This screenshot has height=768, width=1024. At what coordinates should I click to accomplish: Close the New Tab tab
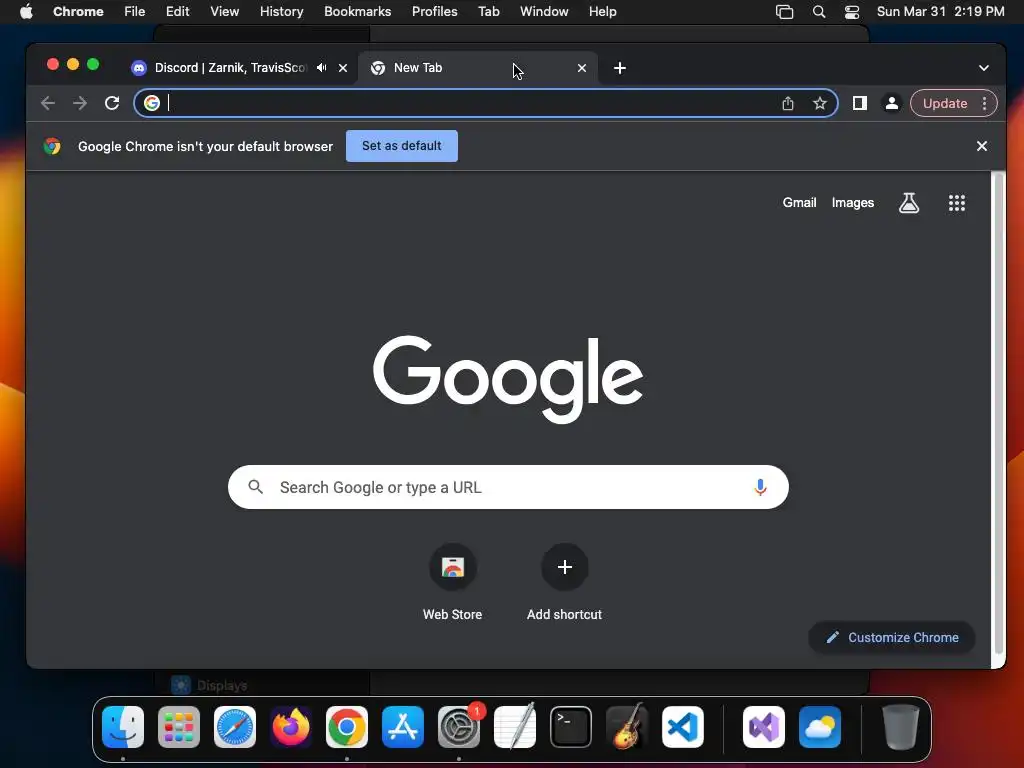tap(582, 68)
